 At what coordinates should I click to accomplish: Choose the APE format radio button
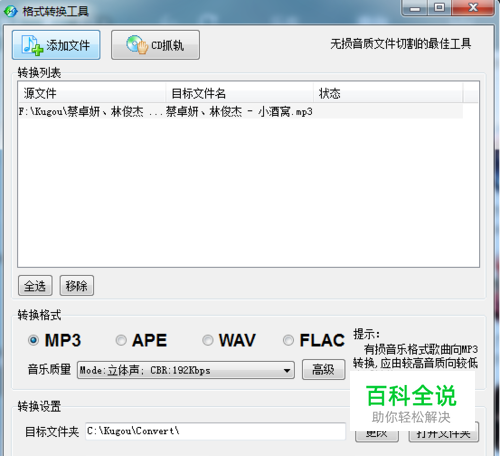pos(121,340)
